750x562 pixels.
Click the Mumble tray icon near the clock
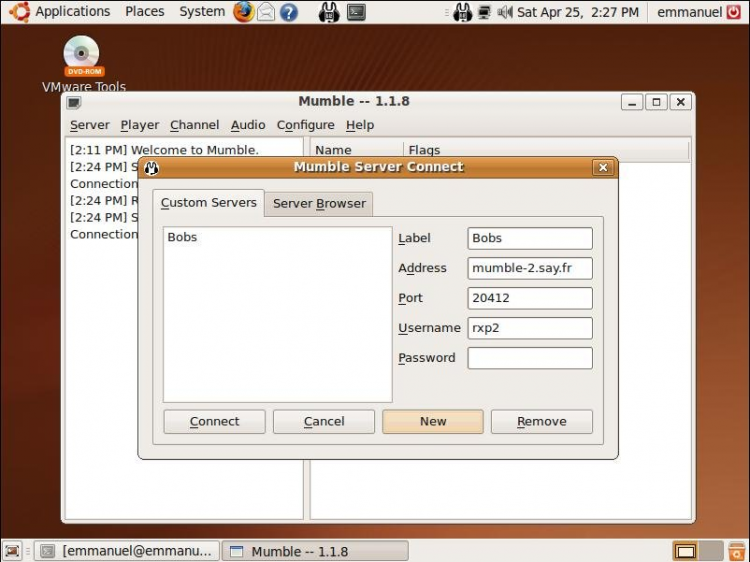coord(463,12)
